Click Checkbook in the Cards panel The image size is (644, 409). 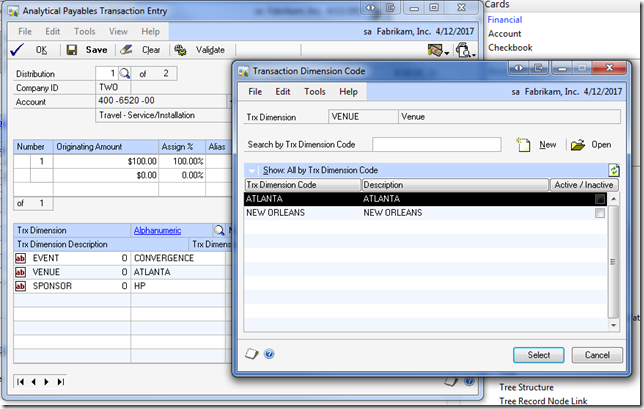[x=510, y=48]
